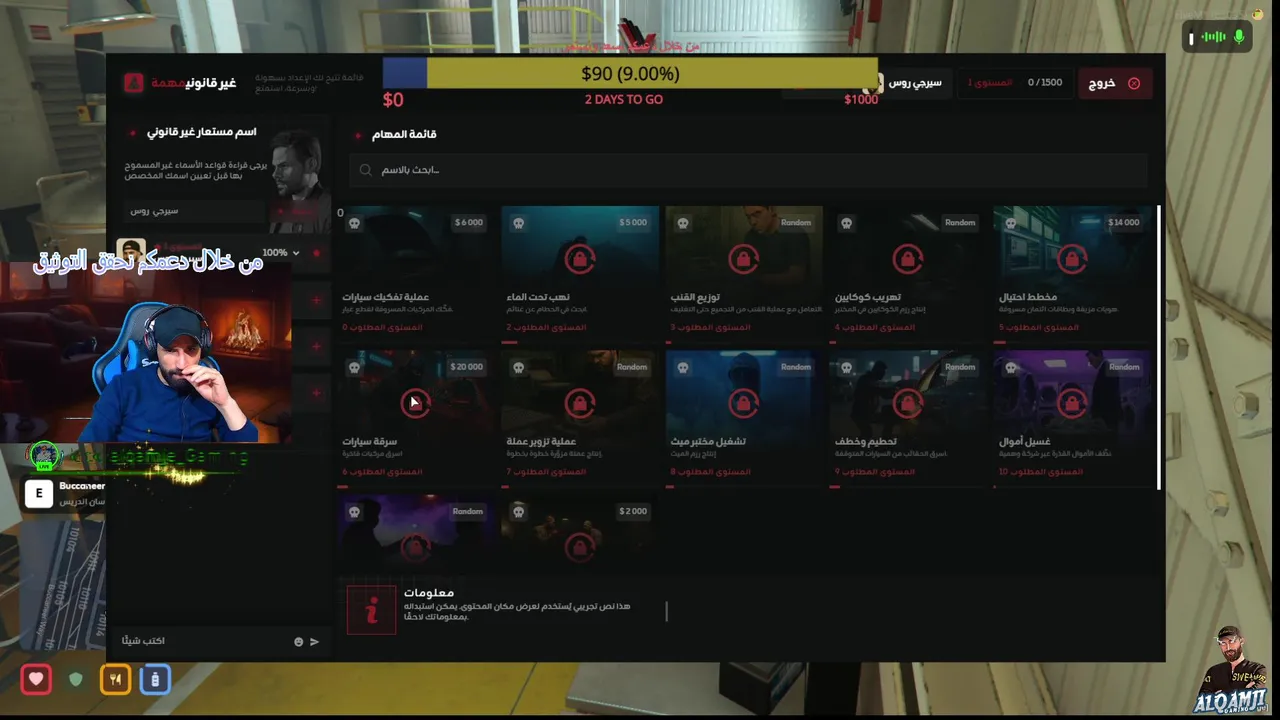This screenshot has height=720, width=1280.
Task: Focus the ابحث بالاسم search field
Action: point(750,170)
